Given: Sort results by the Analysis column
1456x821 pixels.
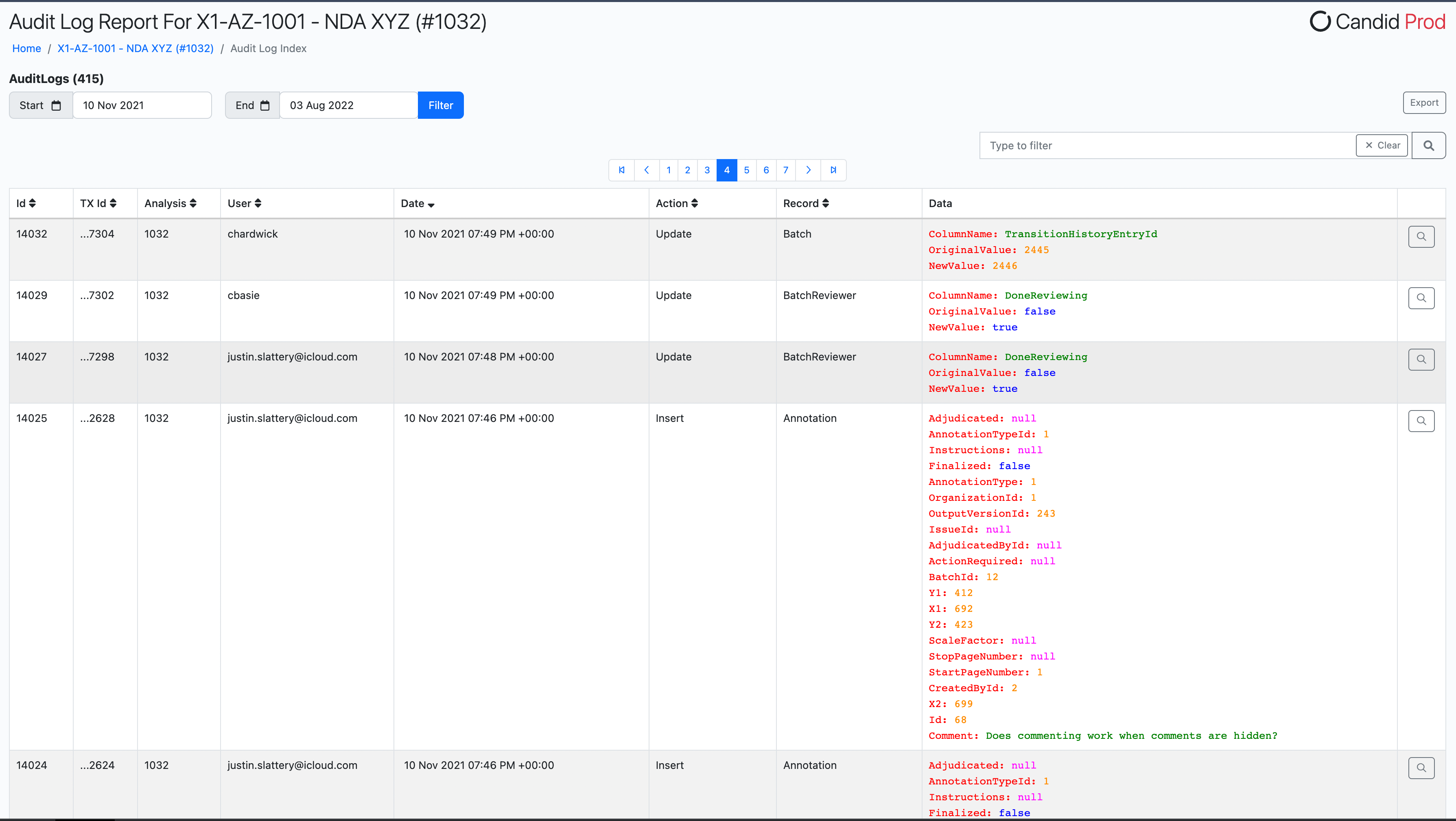Looking at the screenshot, I should pos(170,203).
